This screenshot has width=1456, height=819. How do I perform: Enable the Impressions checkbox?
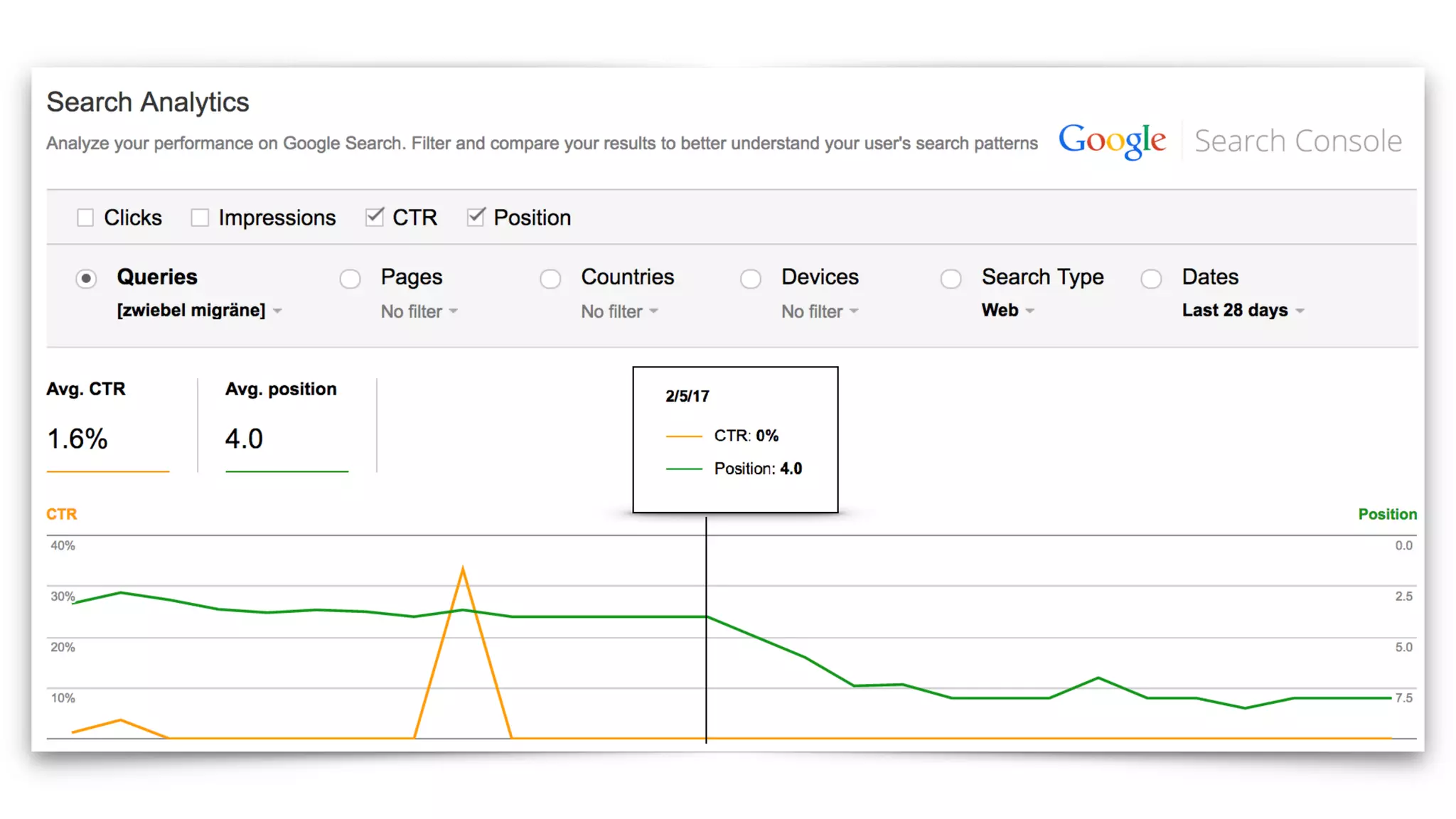200,218
